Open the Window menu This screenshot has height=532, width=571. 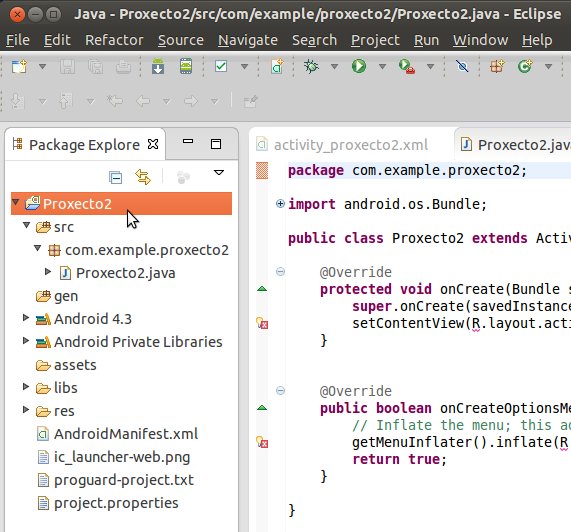pyautogui.click(x=481, y=40)
